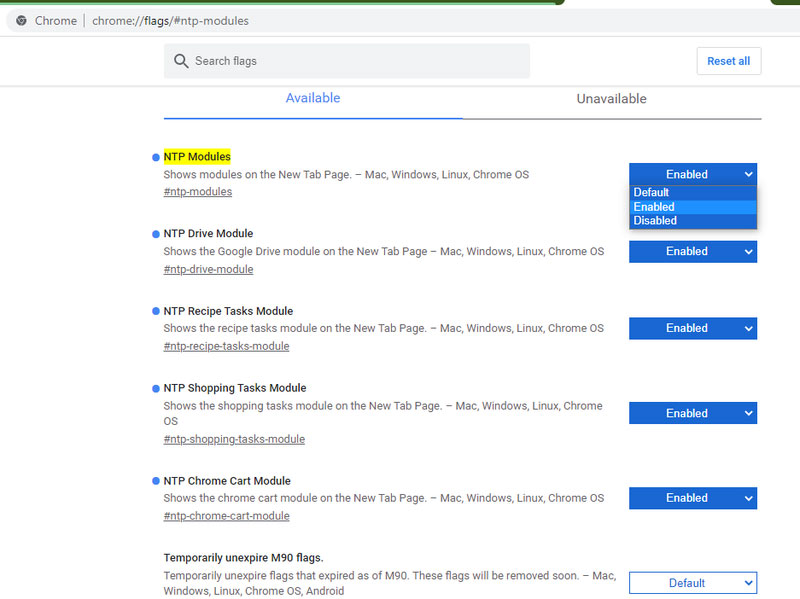Screen dimensions: 800x599
Task: Click the 'Shows modules on the New Tab Page' description
Action: point(346,174)
